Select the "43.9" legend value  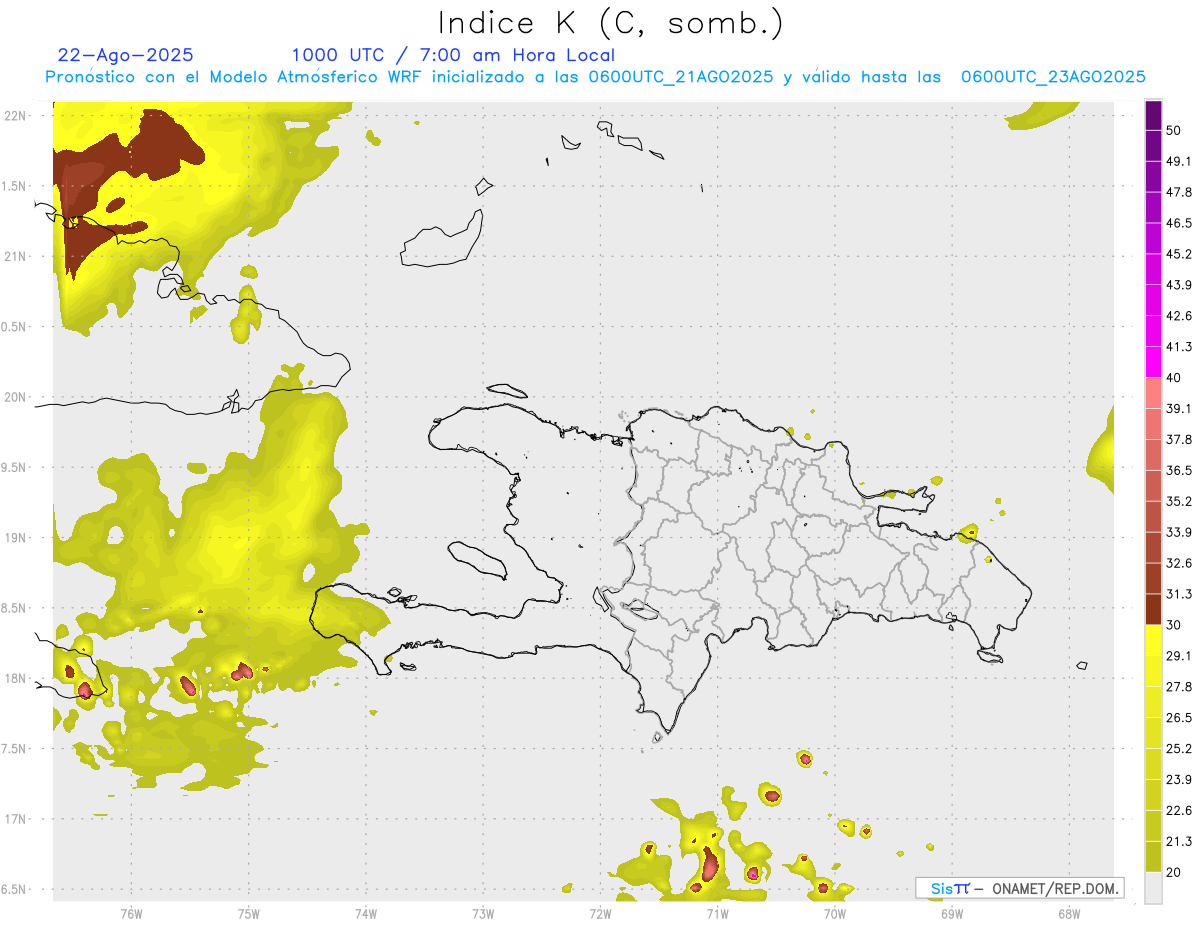pos(1179,285)
